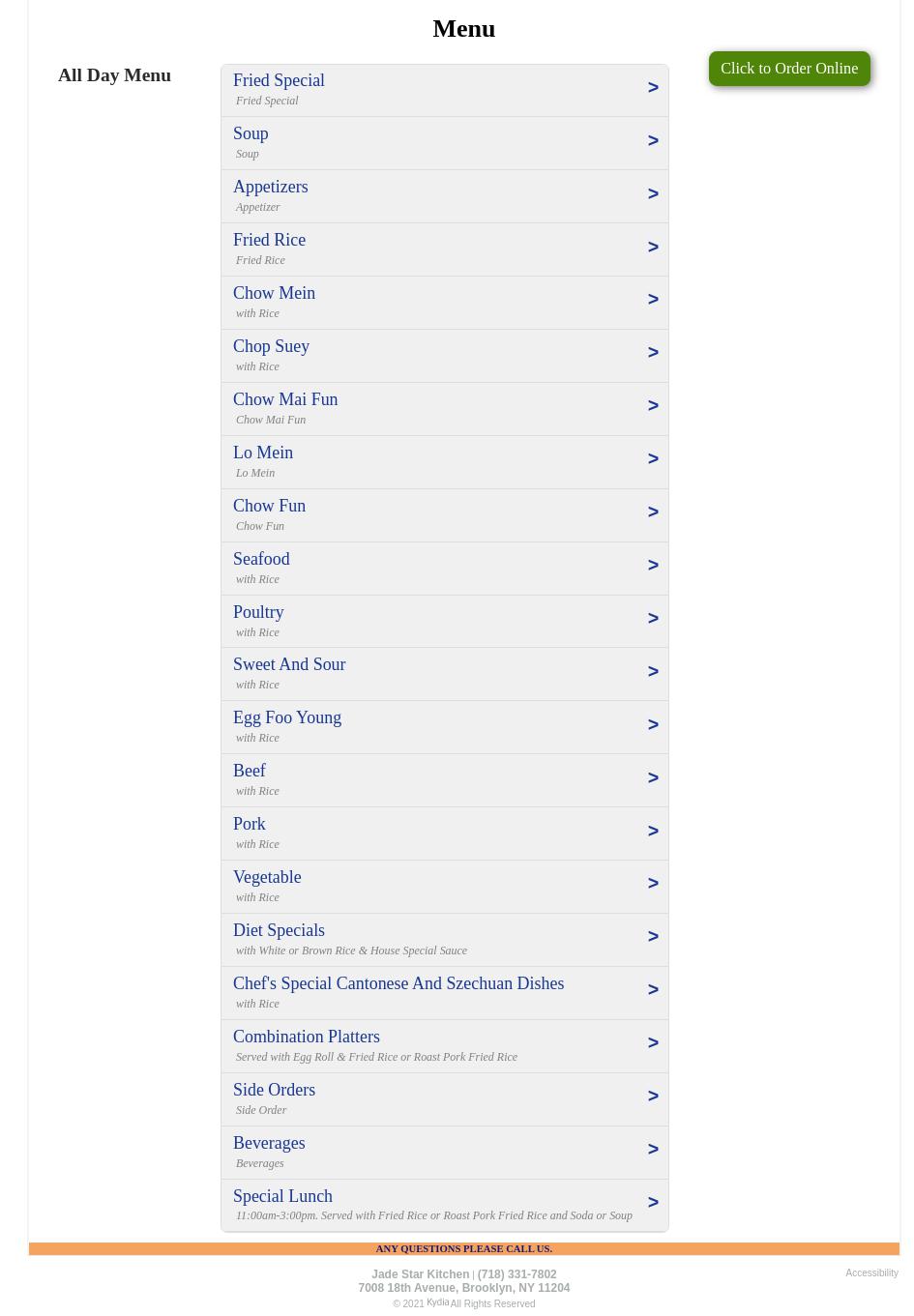
Task: Click the Accessibility link in footer
Action: [871, 1273]
